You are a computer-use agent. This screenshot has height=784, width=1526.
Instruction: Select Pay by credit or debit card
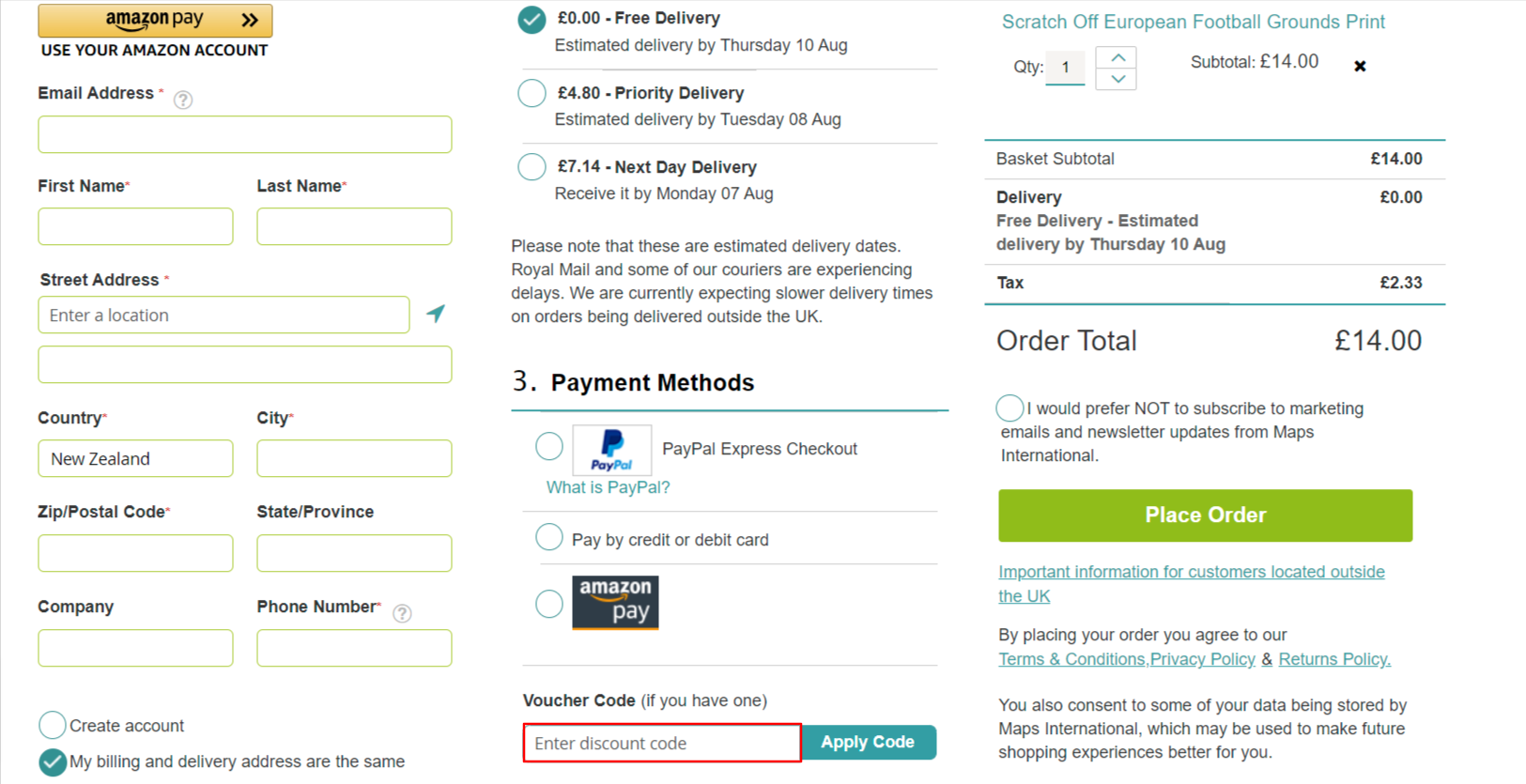549,538
